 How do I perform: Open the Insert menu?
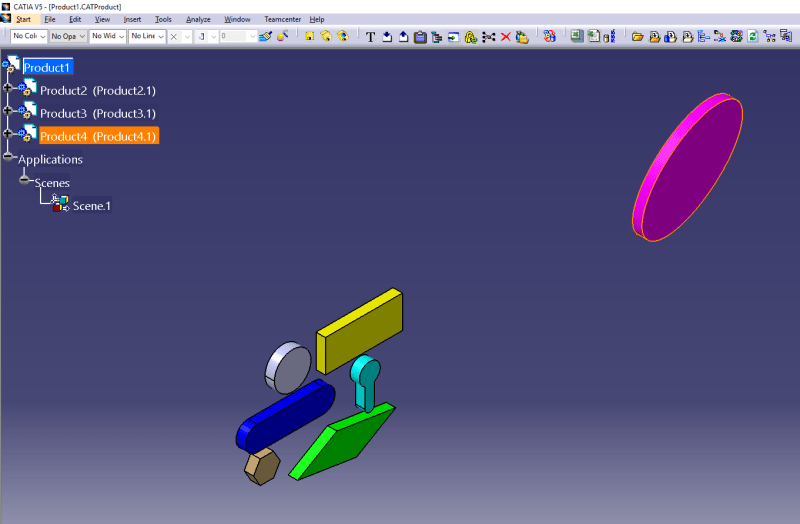[x=132, y=19]
